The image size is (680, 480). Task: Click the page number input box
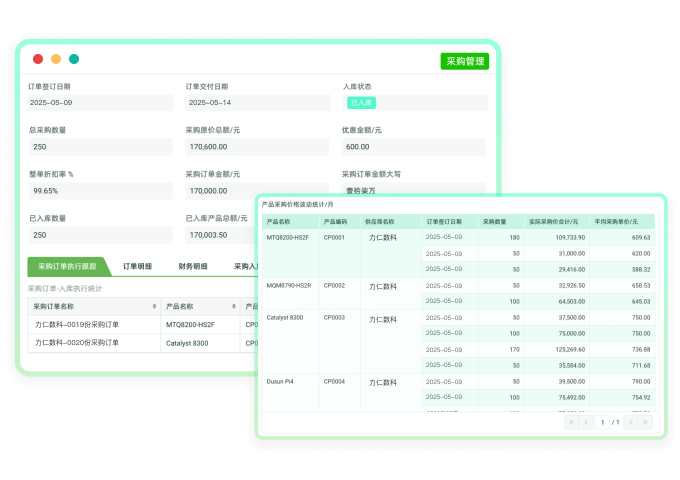pos(603,422)
